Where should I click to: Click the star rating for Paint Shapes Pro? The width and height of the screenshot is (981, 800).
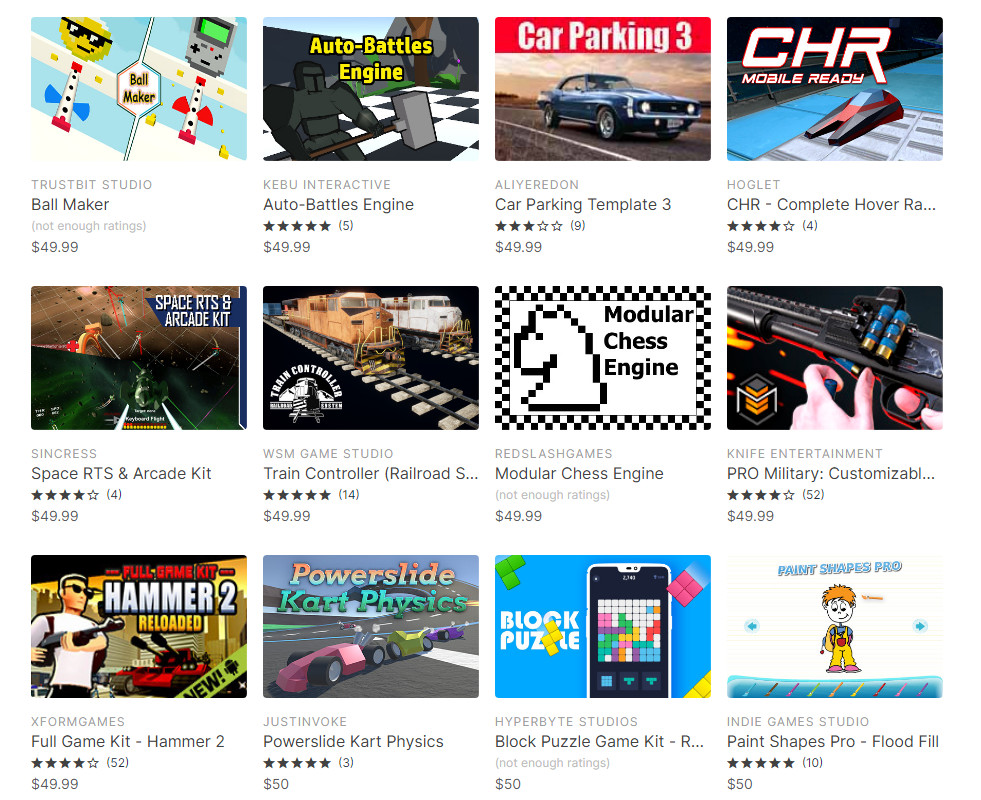pyautogui.click(x=761, y=763)
